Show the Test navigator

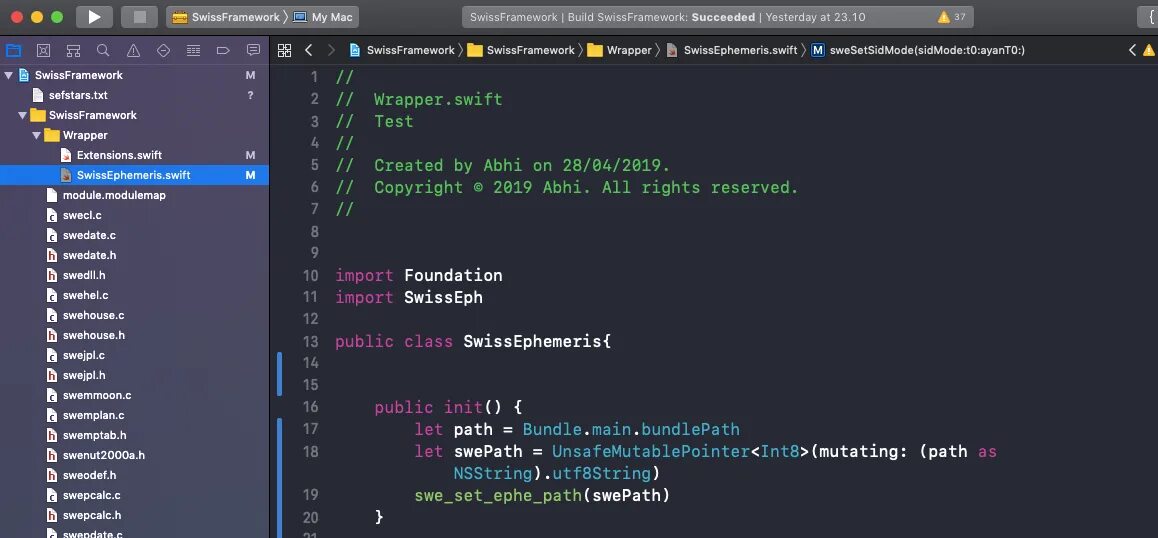[163, 50]
